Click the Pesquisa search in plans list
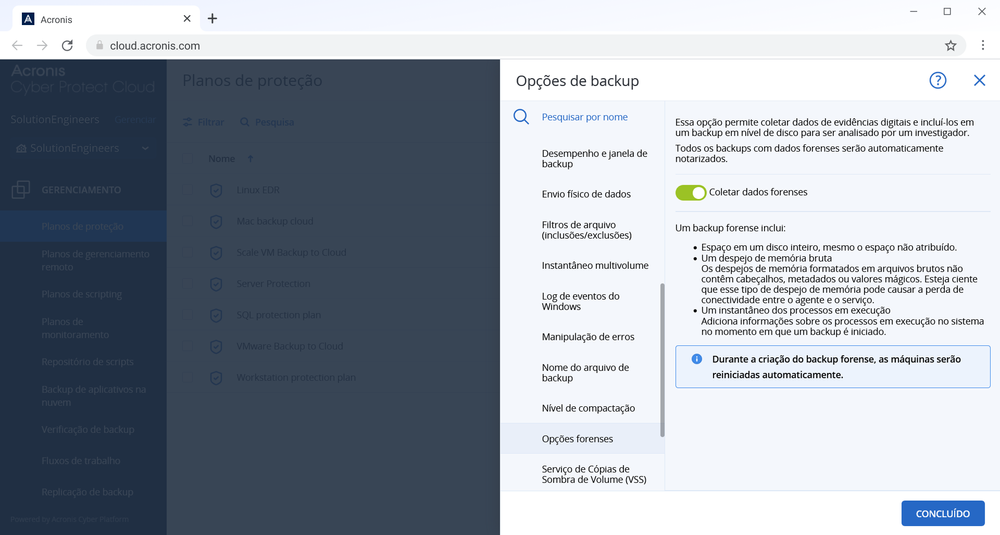The width and height of the screenshot is (1000, 535). pos(267,122)
